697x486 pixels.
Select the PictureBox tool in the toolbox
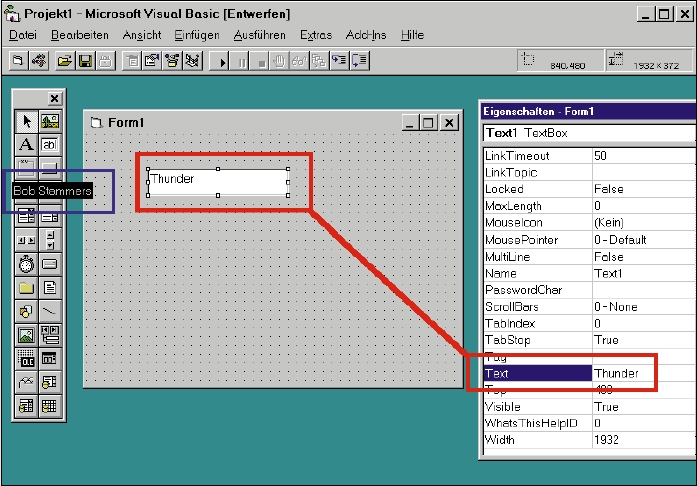(50, 121)
